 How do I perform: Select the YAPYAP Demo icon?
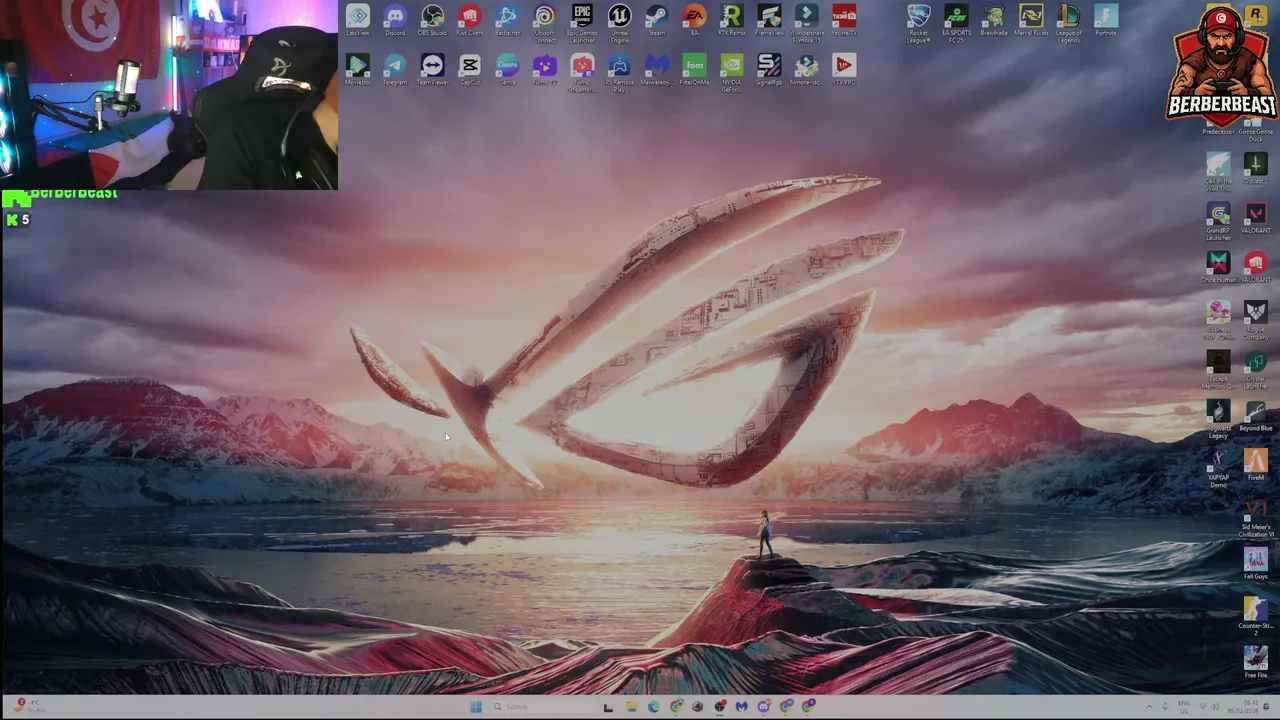tap(1218, 468)
